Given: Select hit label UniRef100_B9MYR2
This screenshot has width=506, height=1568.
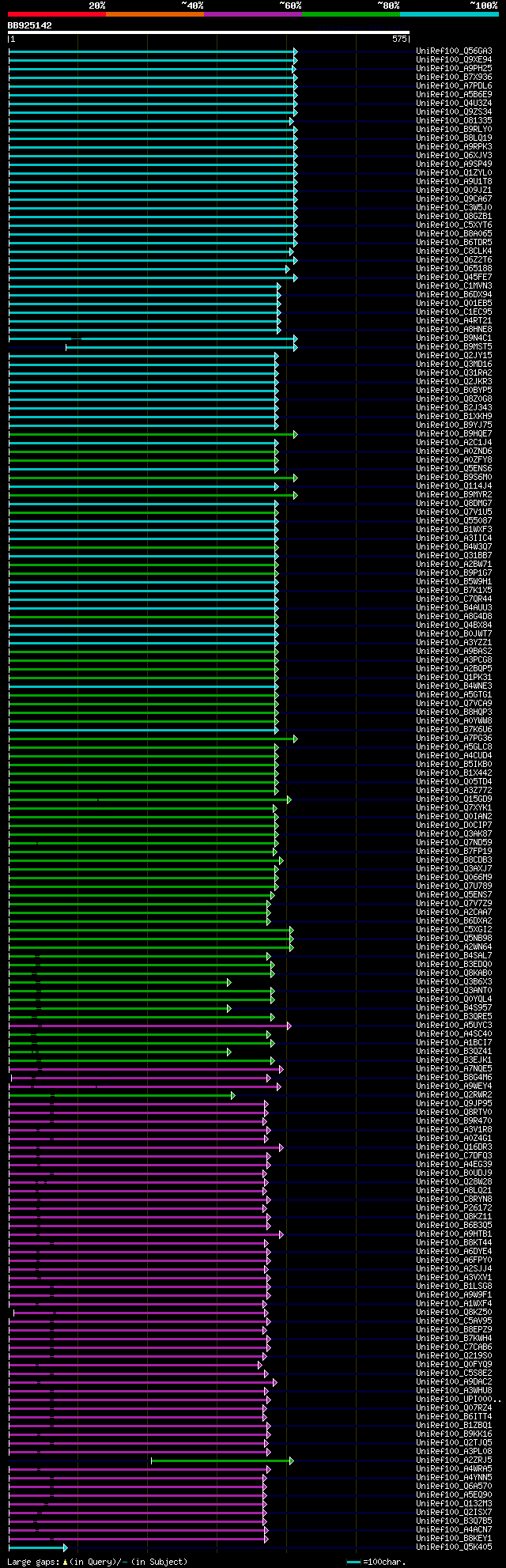Looking at the screenshot, I should [454, 494].
